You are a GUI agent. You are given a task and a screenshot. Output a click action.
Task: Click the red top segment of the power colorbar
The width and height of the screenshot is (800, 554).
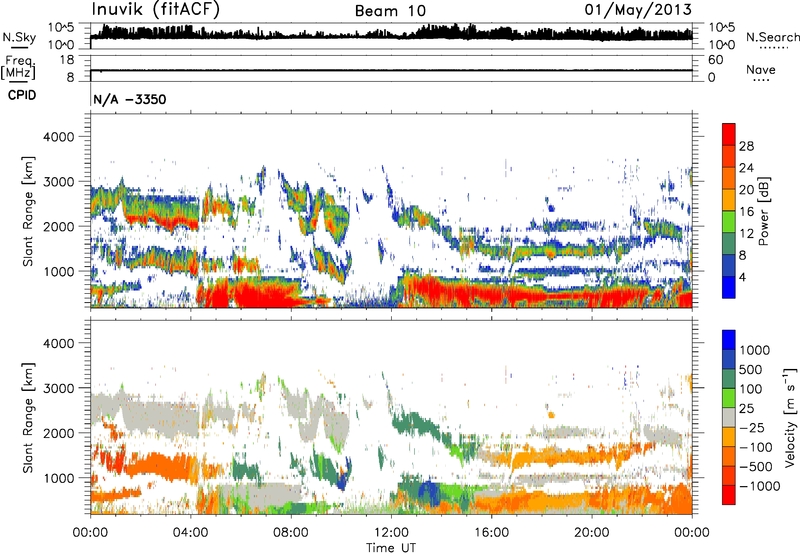(x=729, y=134)
